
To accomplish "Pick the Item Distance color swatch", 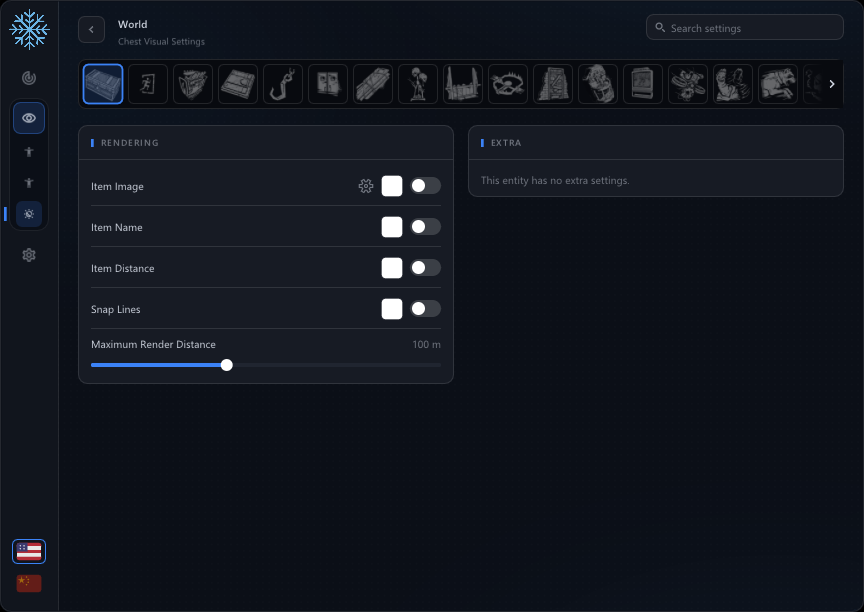I will click(392, 268).
